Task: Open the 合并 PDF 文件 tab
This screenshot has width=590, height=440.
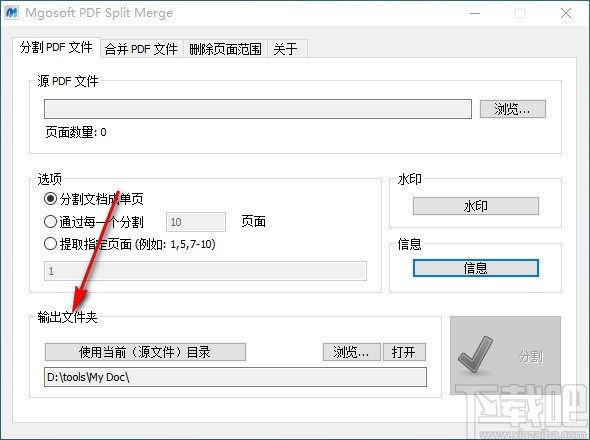Action: 141,49
